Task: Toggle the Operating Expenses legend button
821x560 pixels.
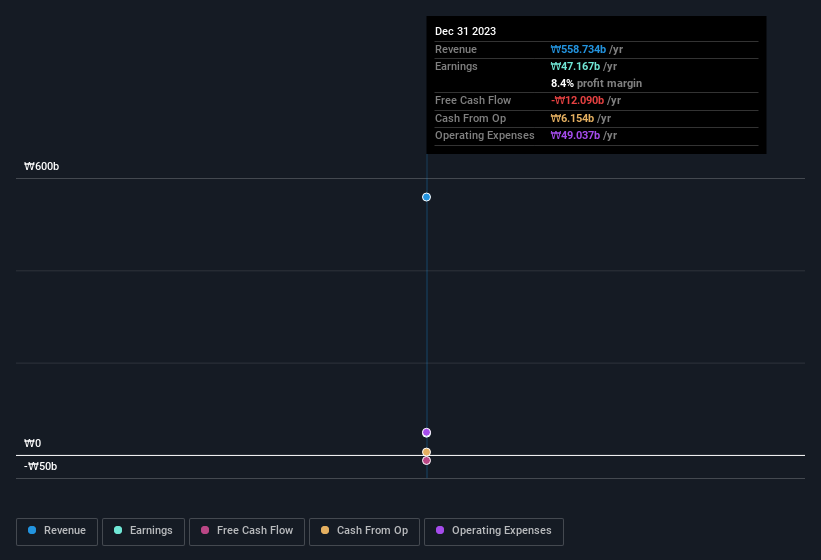Action: coord(494,532)
